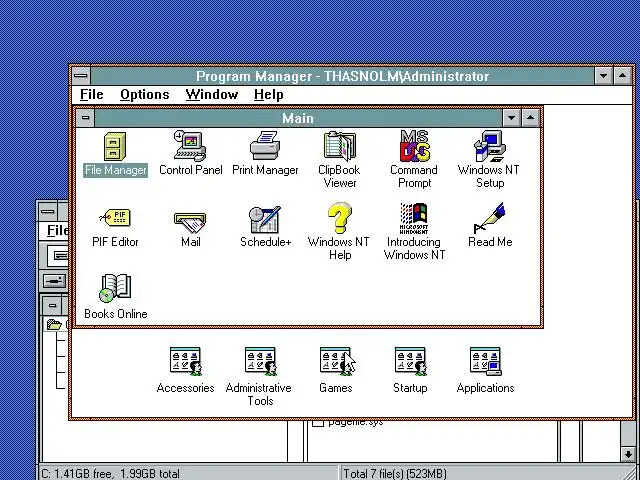640x480 pixels.
Task: Minimize the Program Manager window
Action: coord(603,76)
